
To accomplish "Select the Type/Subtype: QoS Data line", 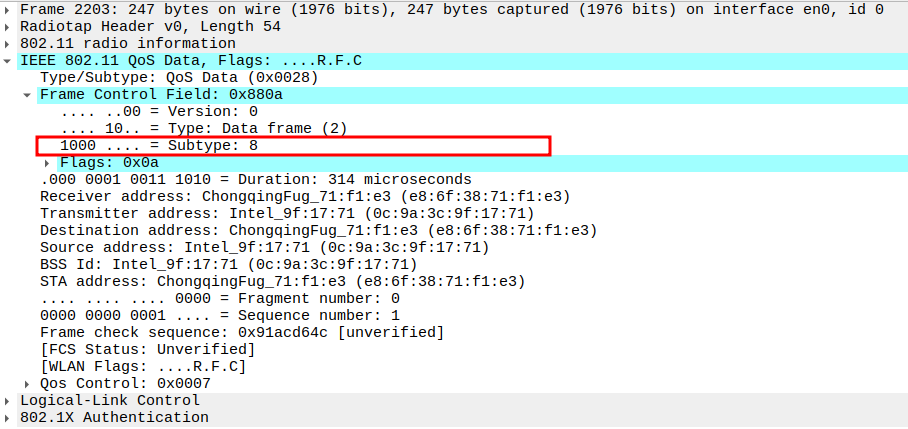I will (x=180, y=77).
